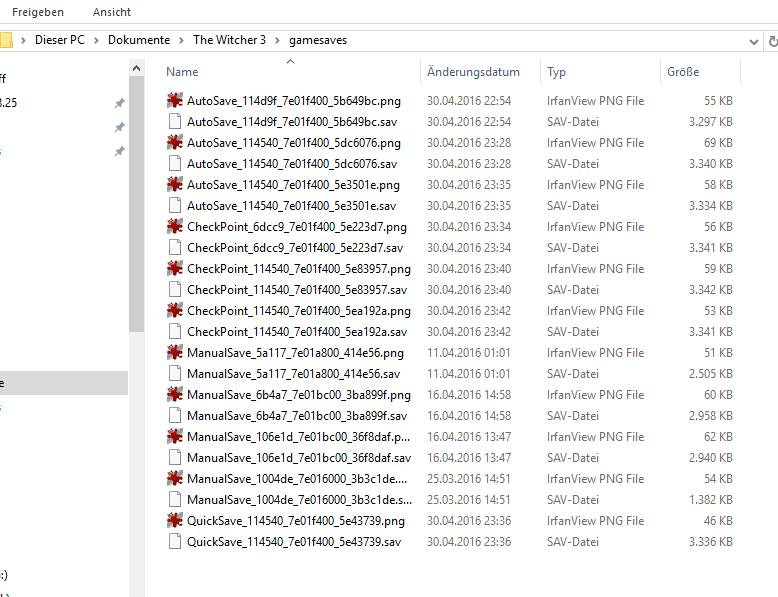Click IrfanView icon of CheckPoint_114540_7e01f400_5ea192a.png
The width and height of the screenshot is (778, 597).
click(x=174, y=311)
